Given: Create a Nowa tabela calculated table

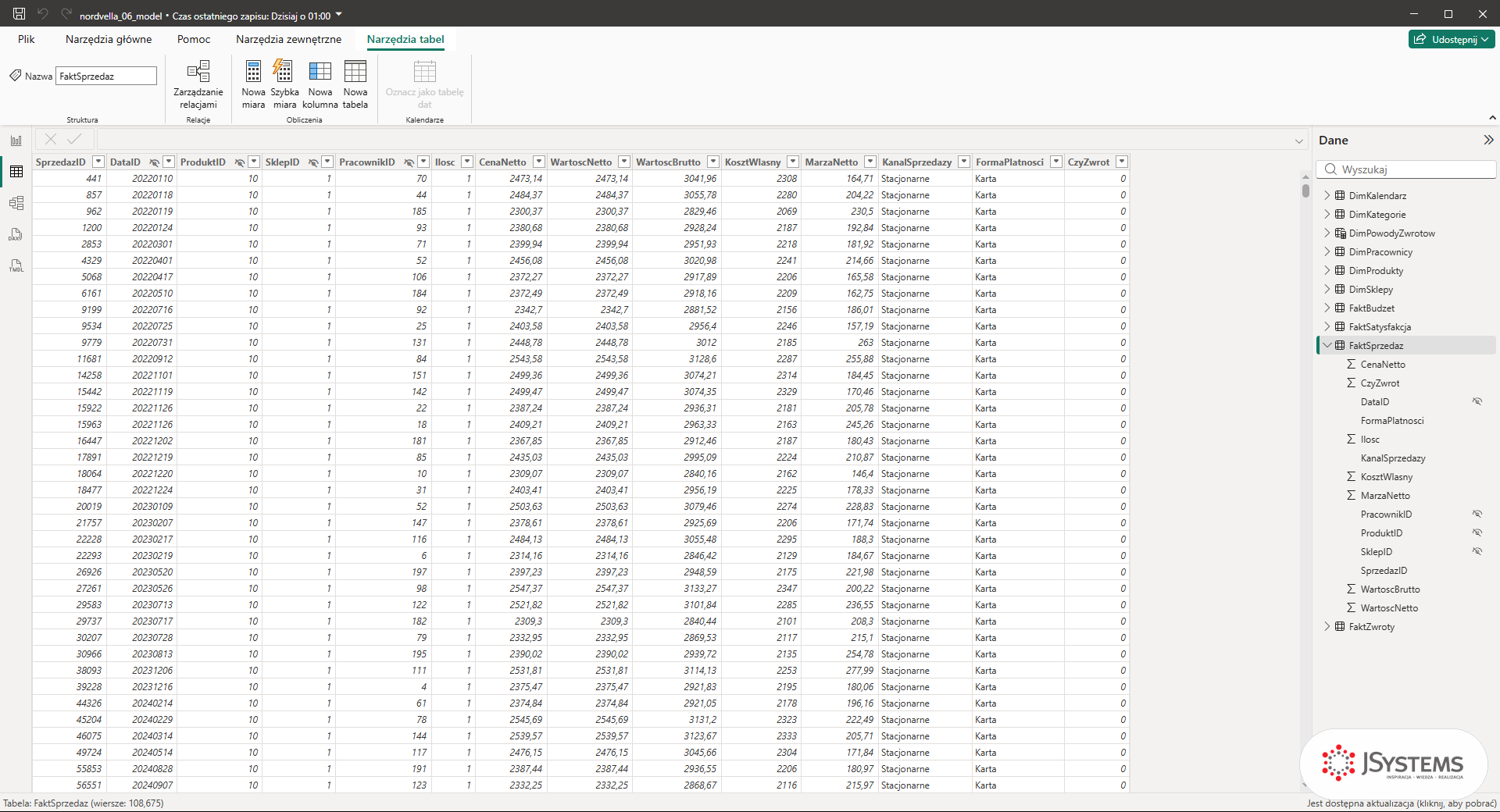Looking at the screenshot, I should [x=355, y=84].
